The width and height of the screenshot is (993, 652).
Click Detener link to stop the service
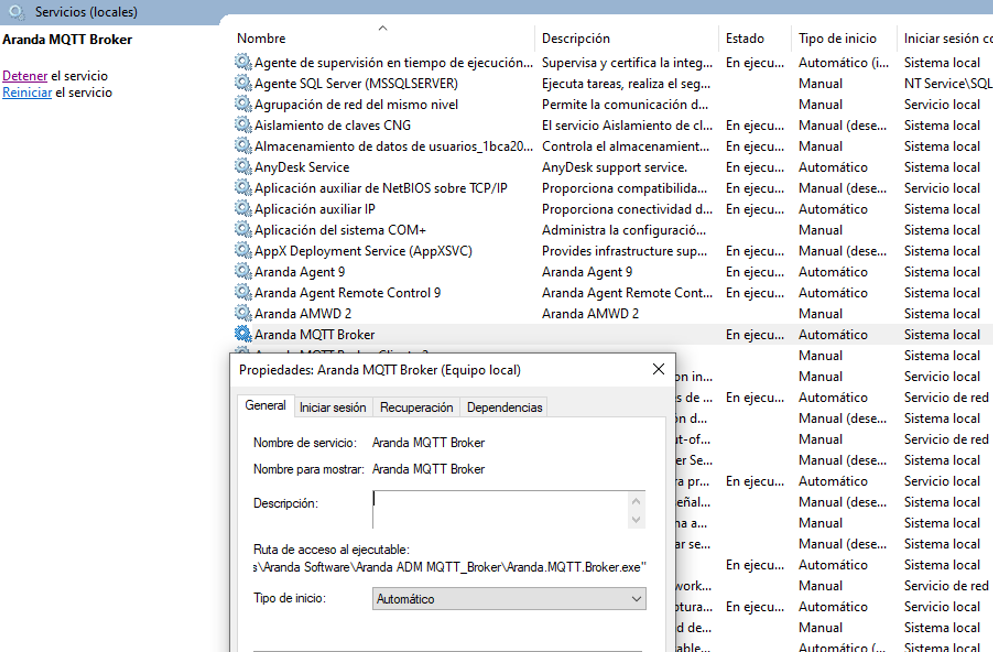click(25, 76)
